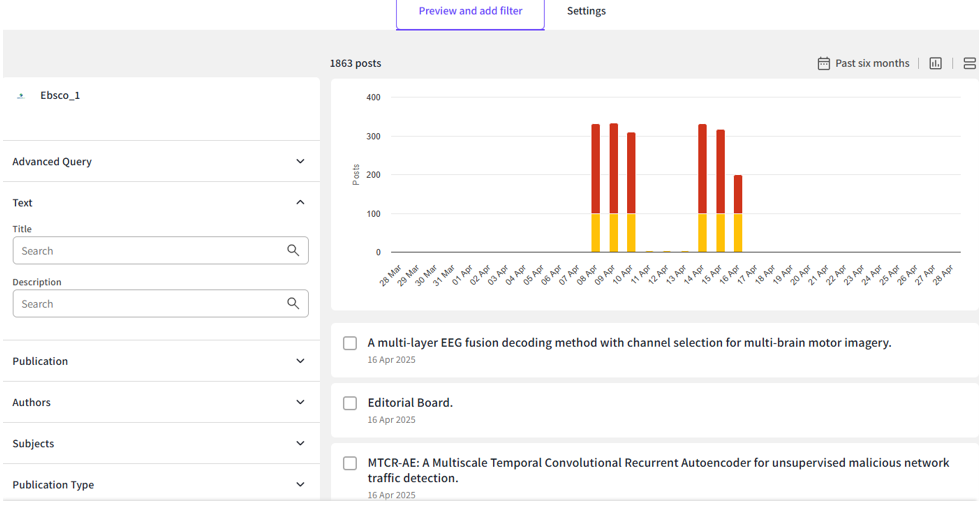This screenshot has height=508, width=979.
Task: Open the Past six months date range
Action: 872,63
